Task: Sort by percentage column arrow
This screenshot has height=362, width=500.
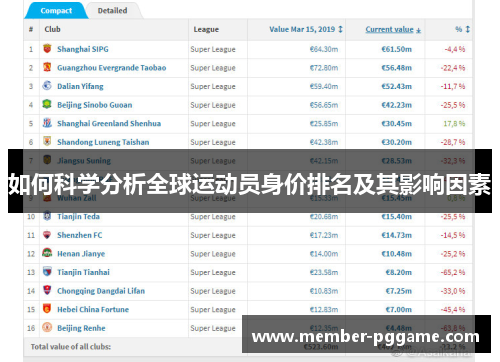Action: click(x=467, y=29)
